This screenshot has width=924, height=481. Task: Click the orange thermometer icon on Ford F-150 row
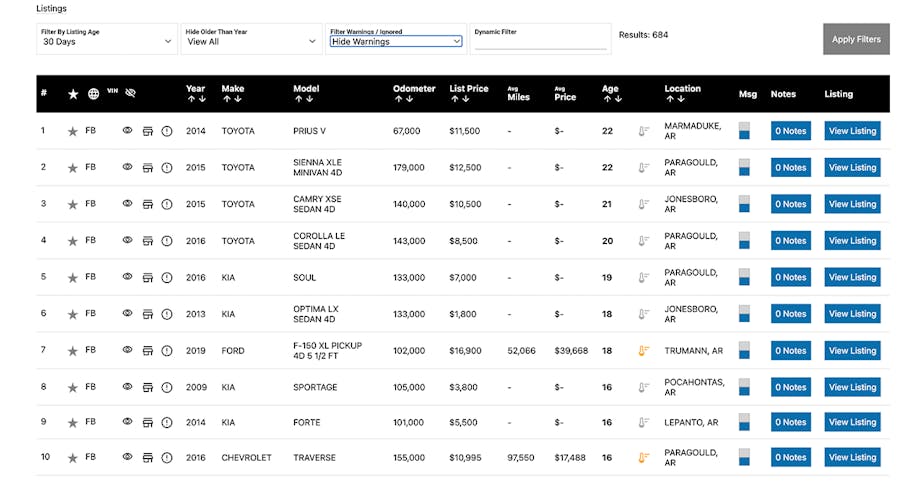click(644, 351)
